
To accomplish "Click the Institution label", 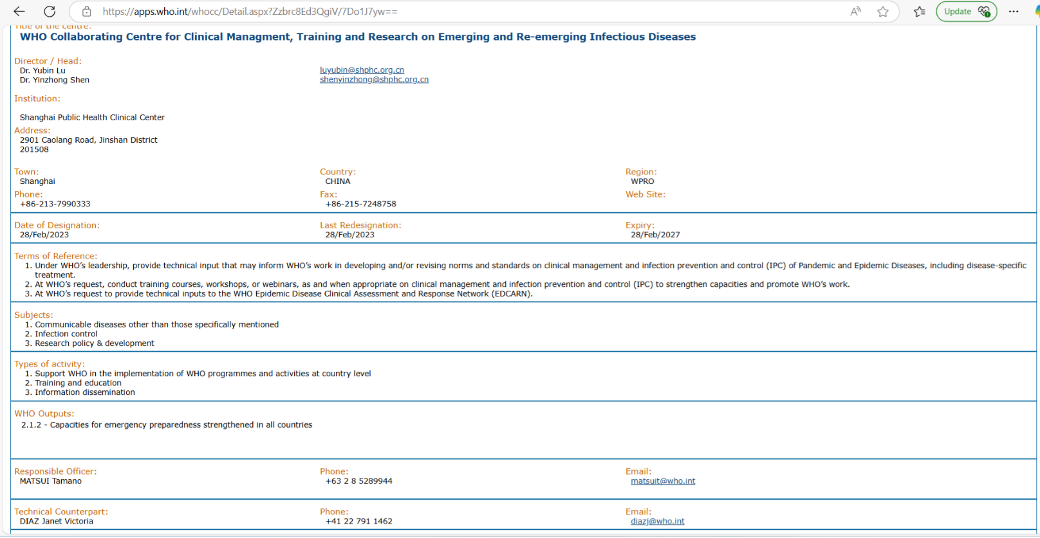I will coord(38,99).
